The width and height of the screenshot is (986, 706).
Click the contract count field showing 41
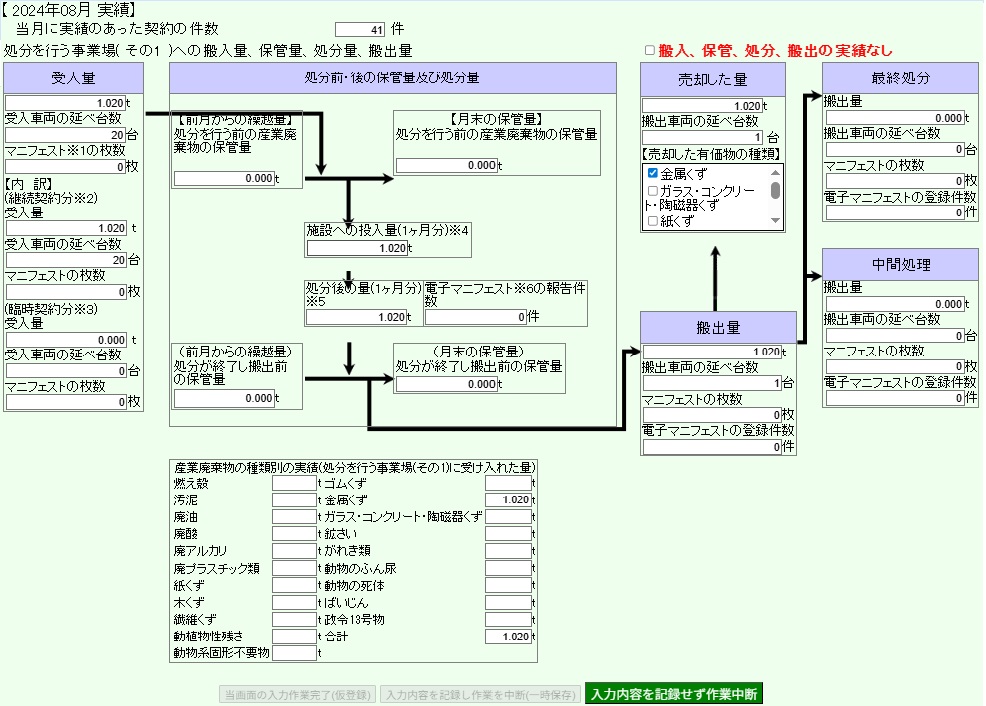coord(360,30)
